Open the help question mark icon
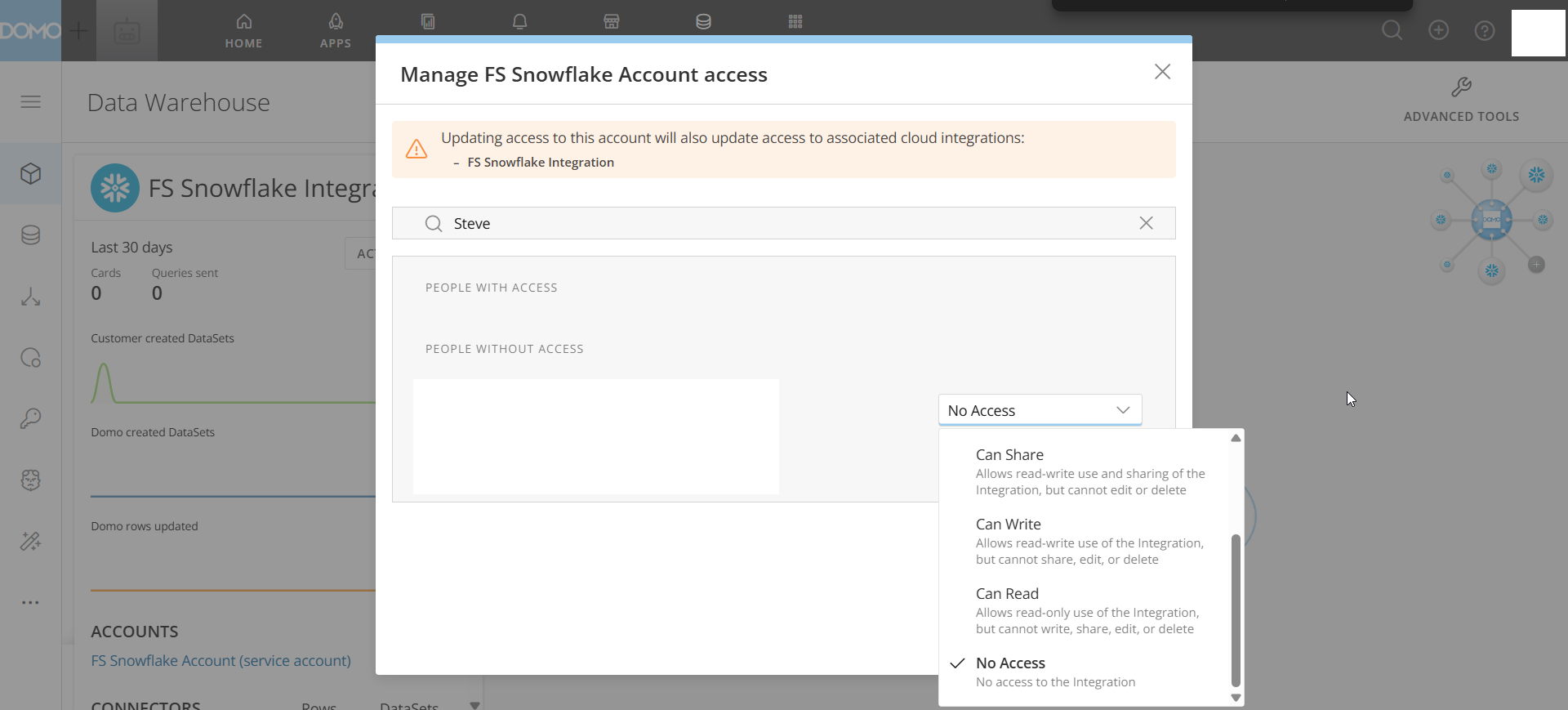 (x=1485, y=31)
